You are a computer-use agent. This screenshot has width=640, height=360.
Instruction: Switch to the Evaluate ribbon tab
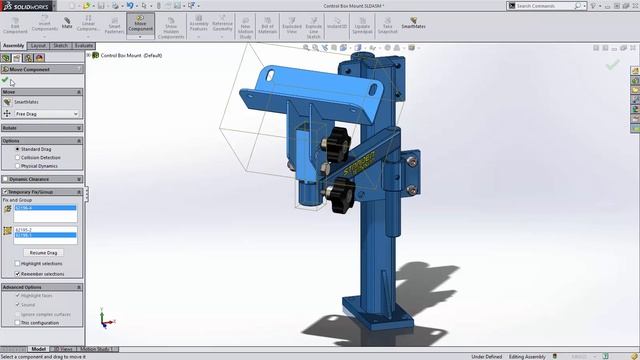84,46
